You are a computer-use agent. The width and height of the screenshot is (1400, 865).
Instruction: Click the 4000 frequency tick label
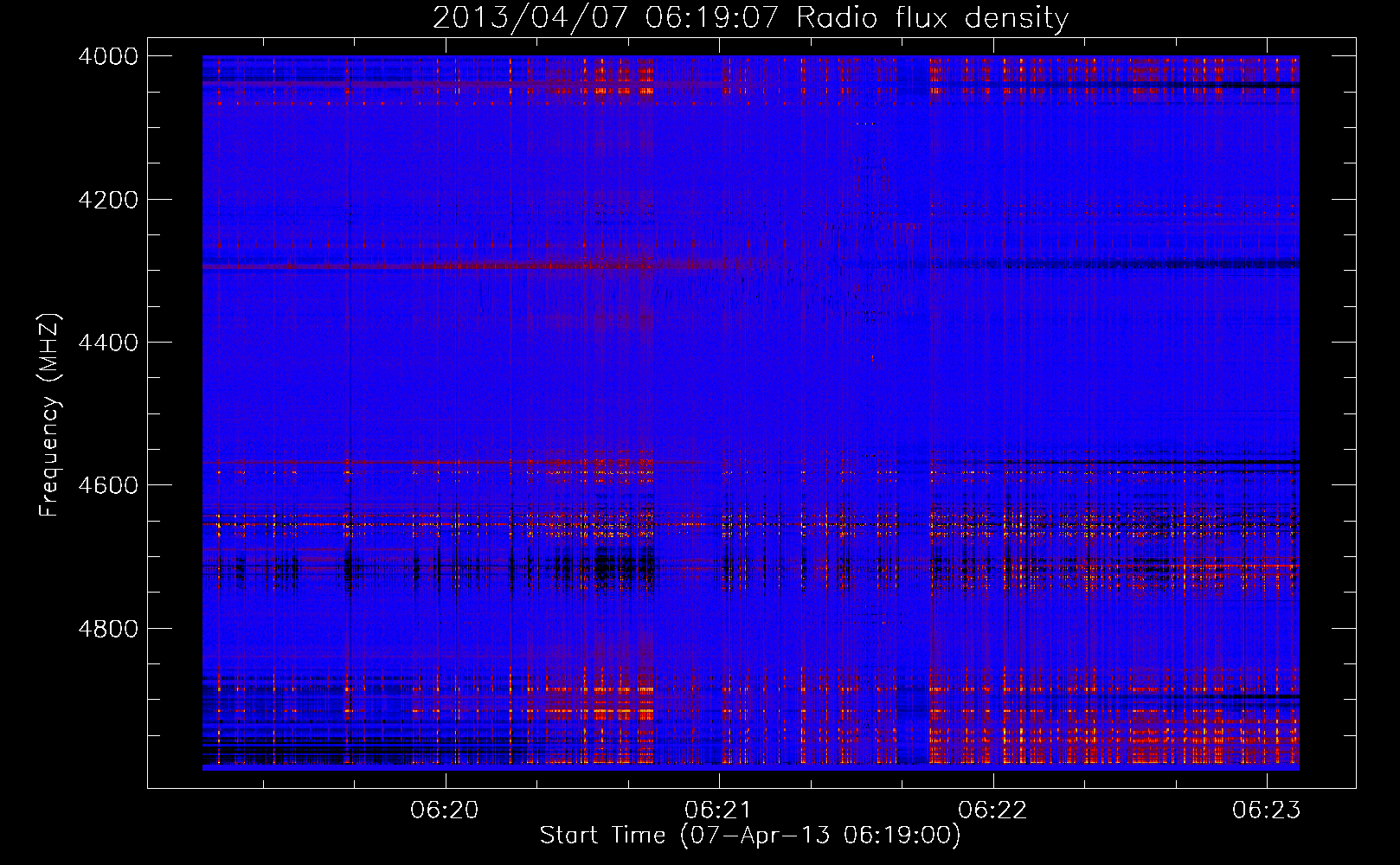pyautogui.click(x=108, y=56)
